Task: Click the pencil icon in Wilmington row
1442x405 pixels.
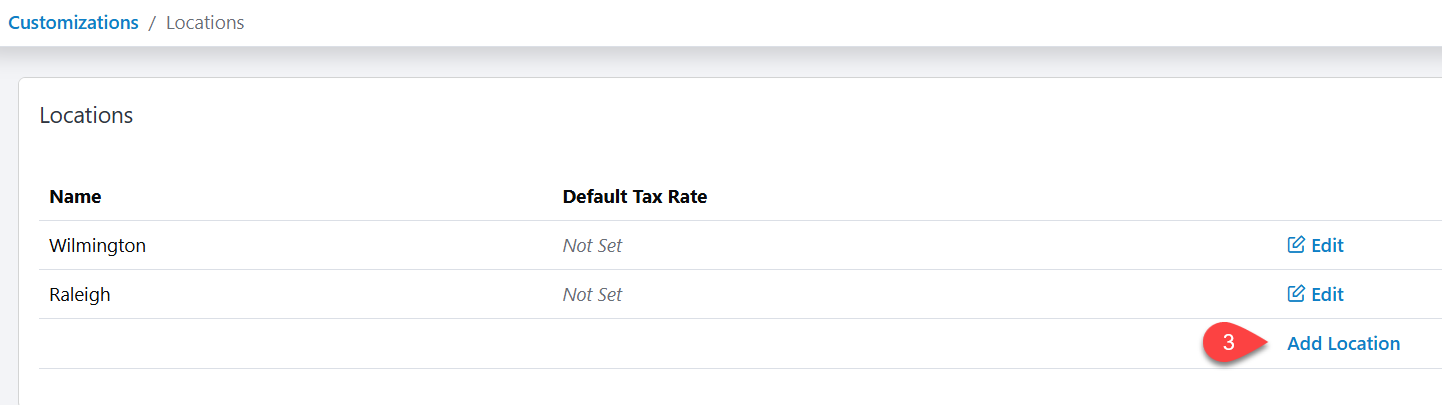Action: click(x=1296, y=245)
